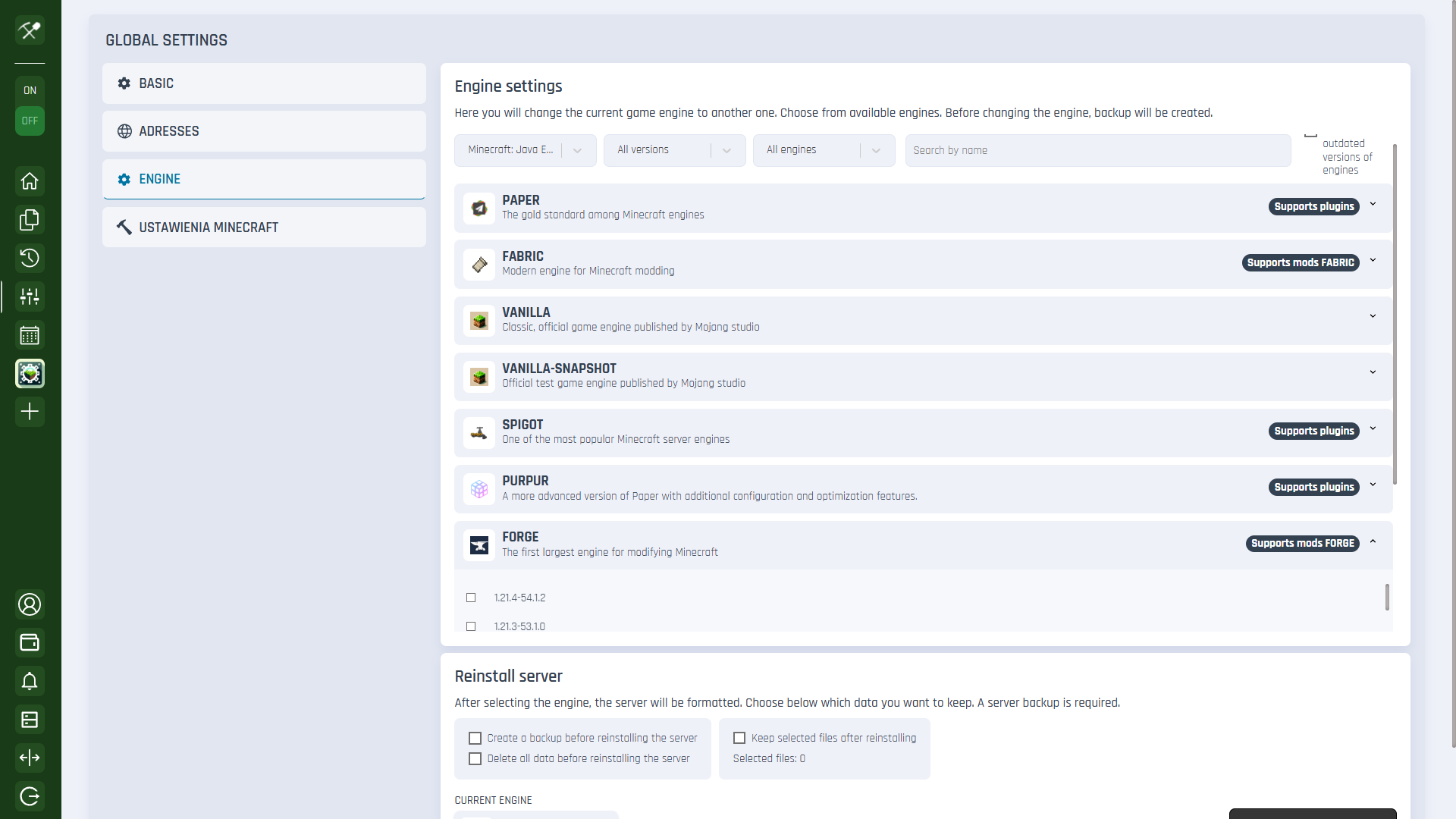This screenshot has width=1456, height=819.
Task: Open the backup history clock icon
Action: click(x=30, y=259)
